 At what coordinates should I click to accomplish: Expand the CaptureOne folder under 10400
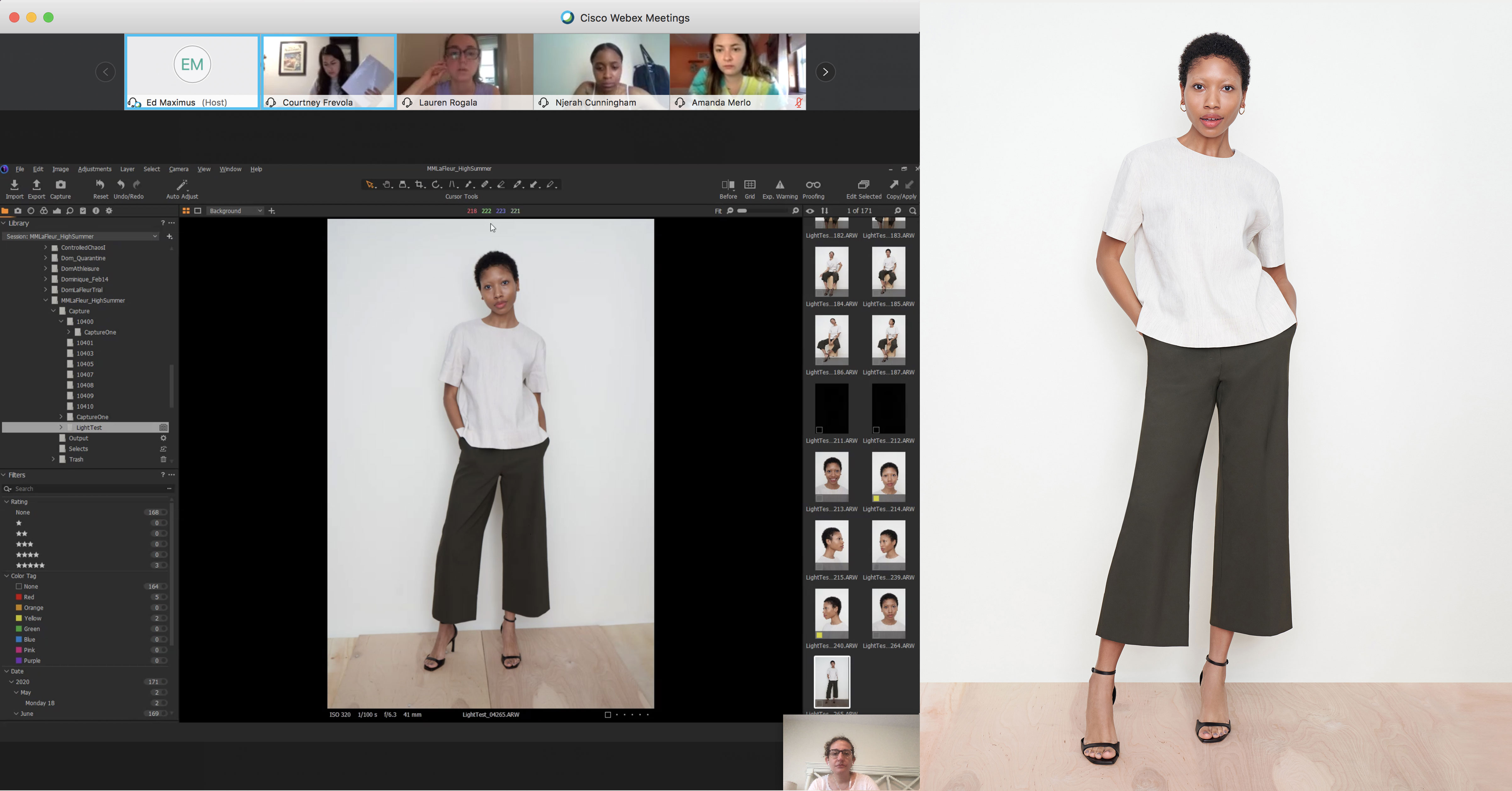[x=69, y=332]
